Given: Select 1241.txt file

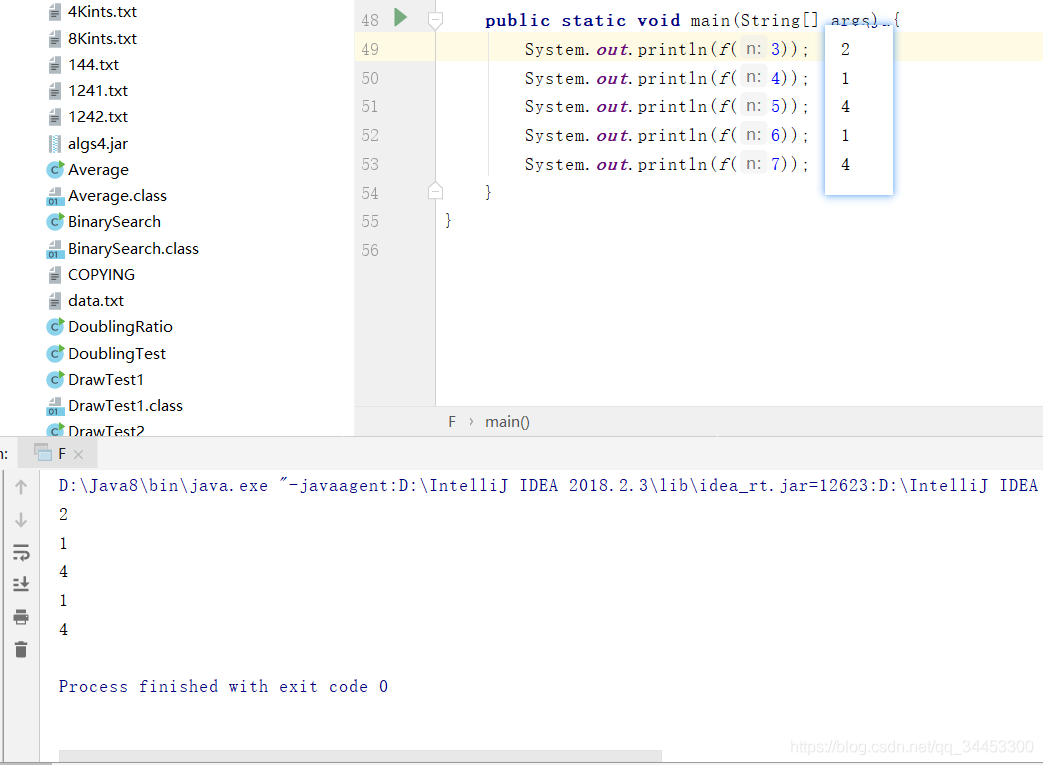Looking at the screenshot, I should pyautogui.click(x=98, y=90).
